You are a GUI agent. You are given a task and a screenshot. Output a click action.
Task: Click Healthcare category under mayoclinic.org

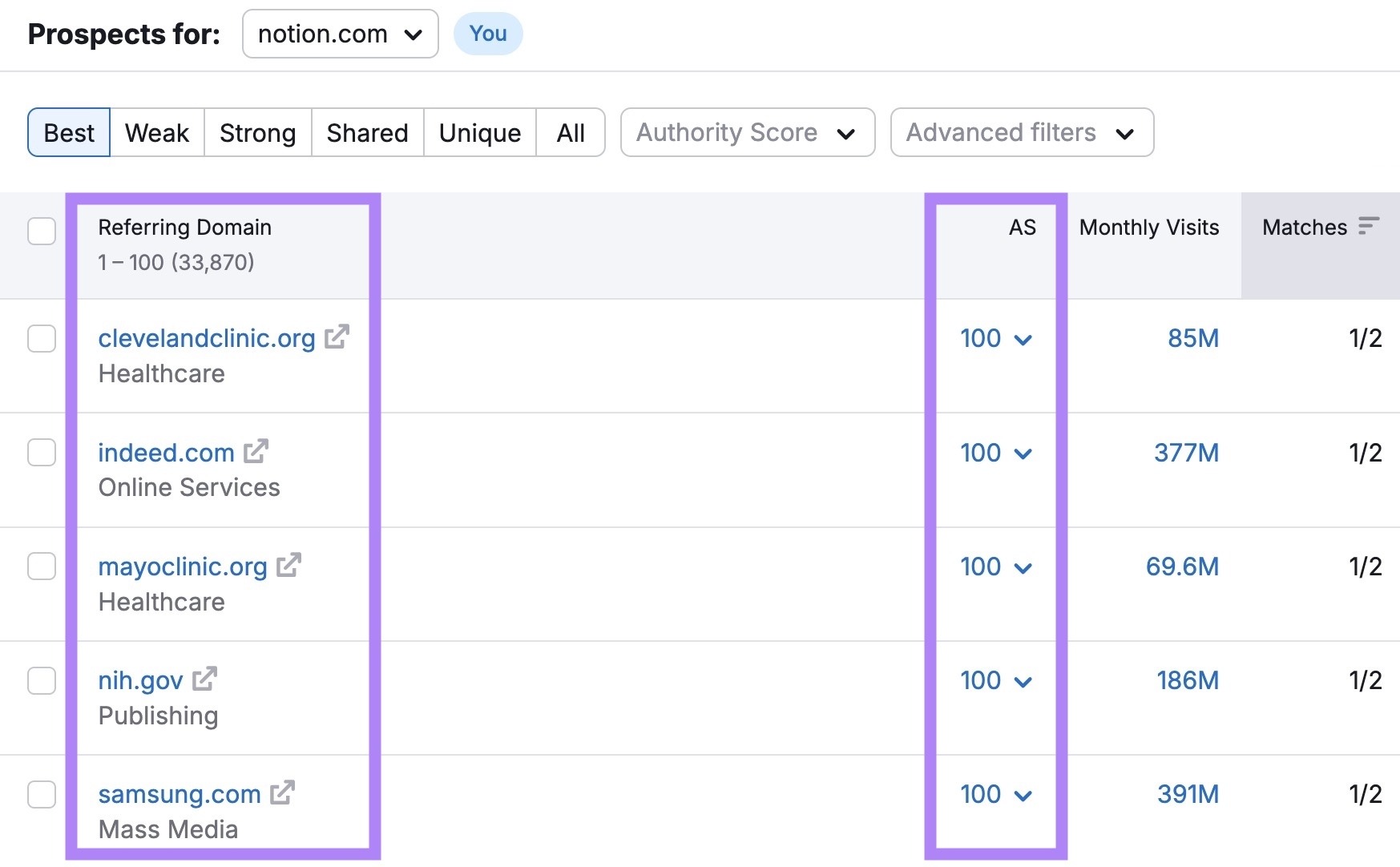pos(161,602)
